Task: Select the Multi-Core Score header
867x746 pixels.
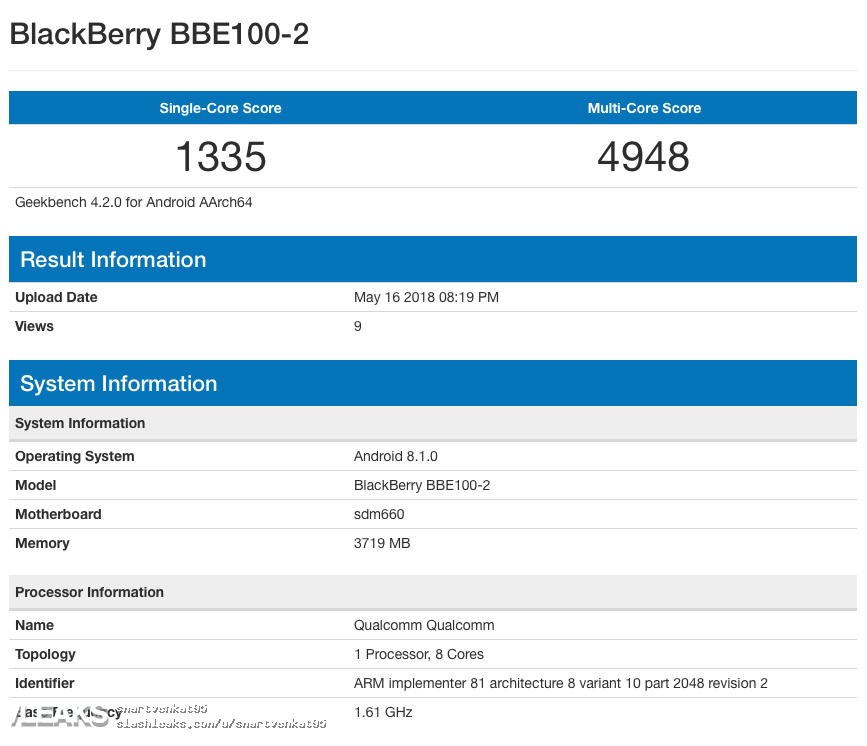Action: pyautogui.click(x=644, y=108)
